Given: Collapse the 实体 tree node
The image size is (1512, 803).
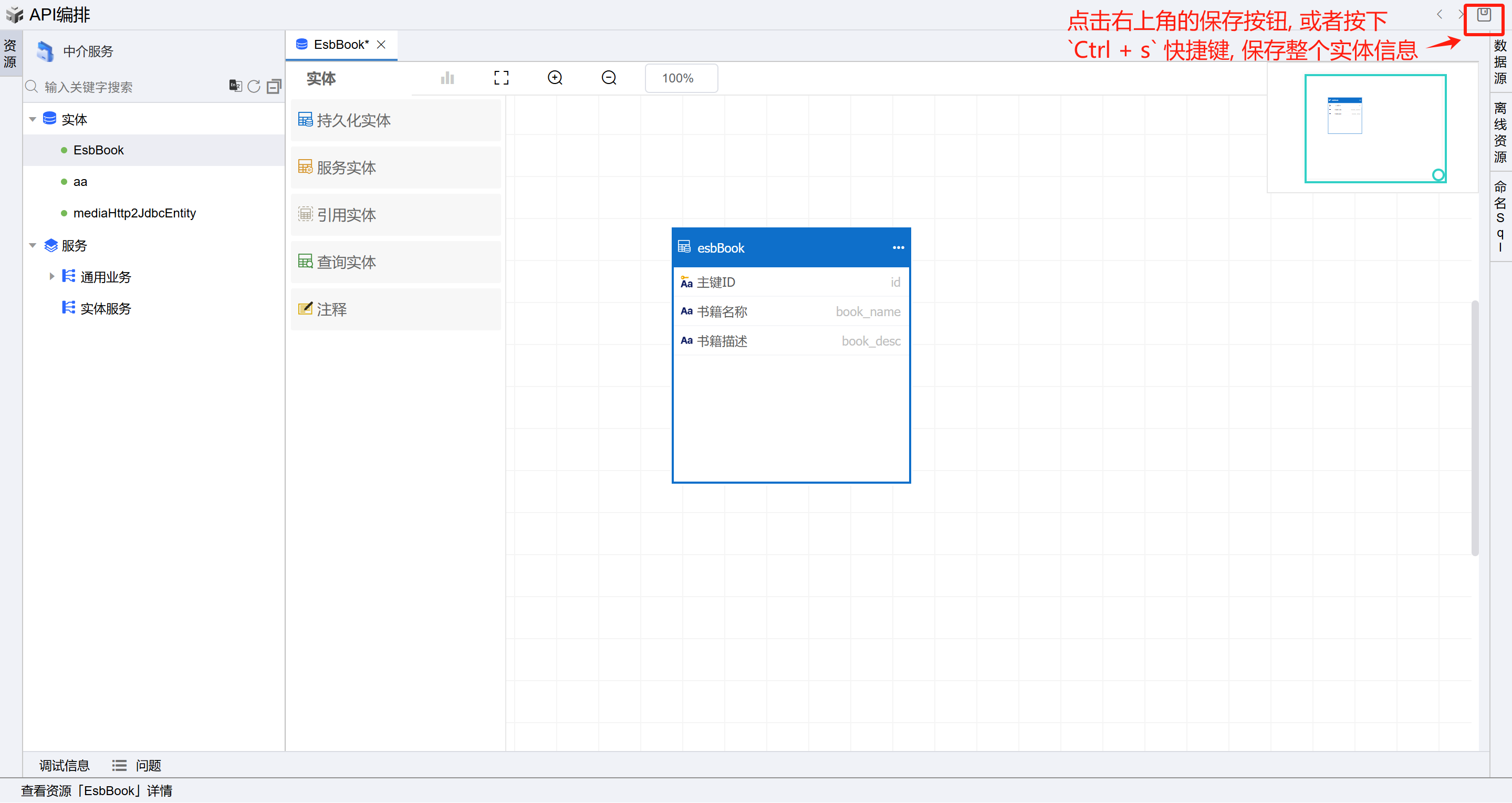Looking at the screenshot, I should (x=33, y=119).
